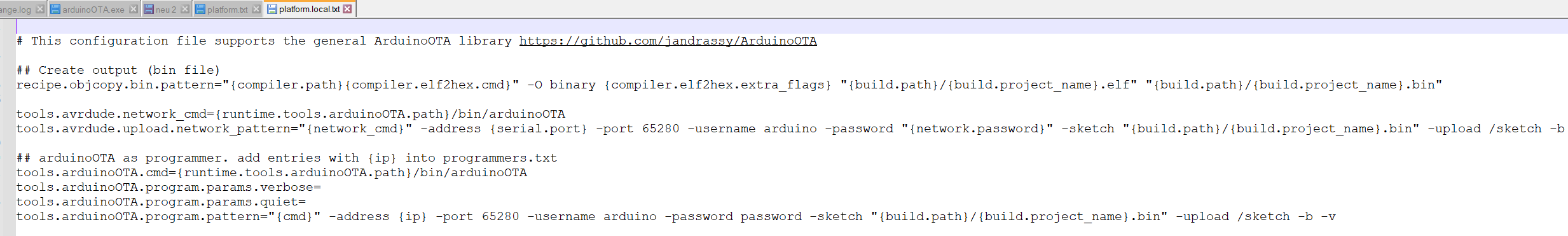The width and height of the screenshot is (1568, 236).
Task: Switch to the change.log tab
Action: 15,10
